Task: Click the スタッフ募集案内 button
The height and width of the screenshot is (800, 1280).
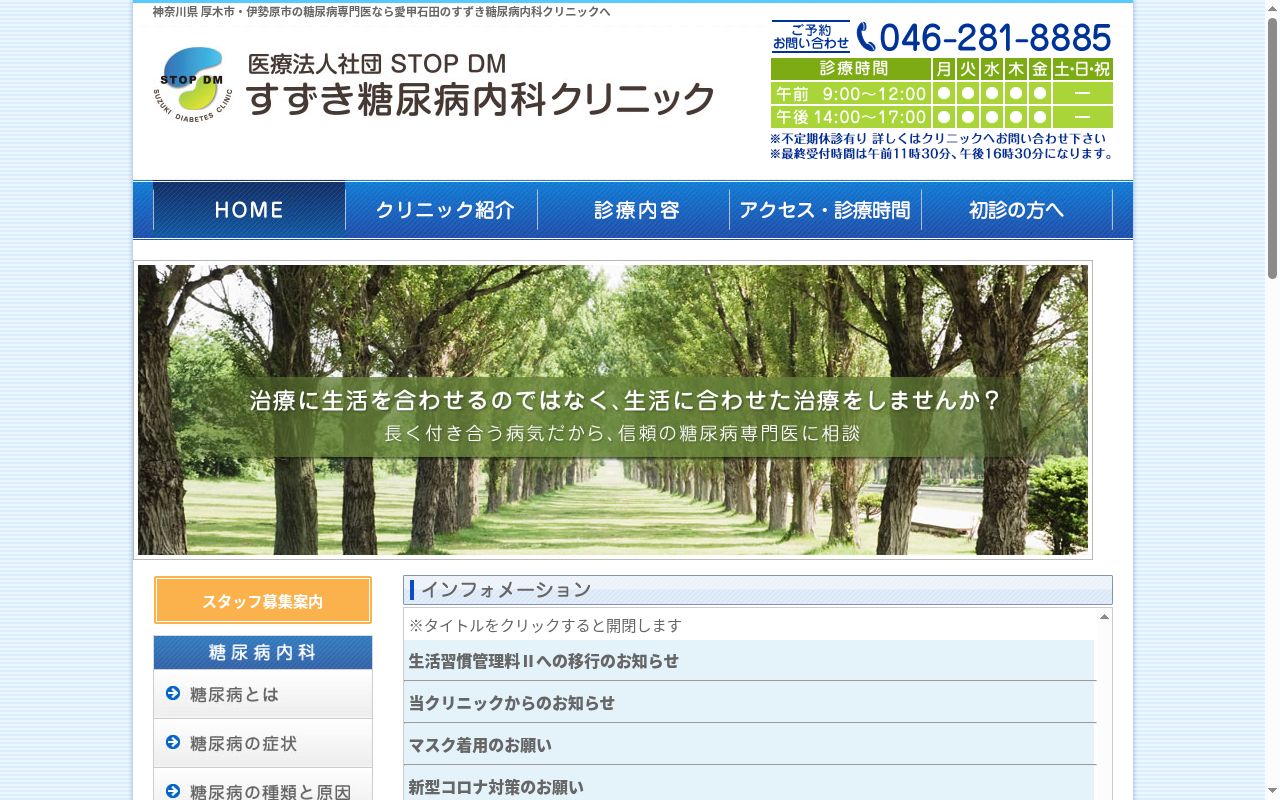Action: click(263, 601)
